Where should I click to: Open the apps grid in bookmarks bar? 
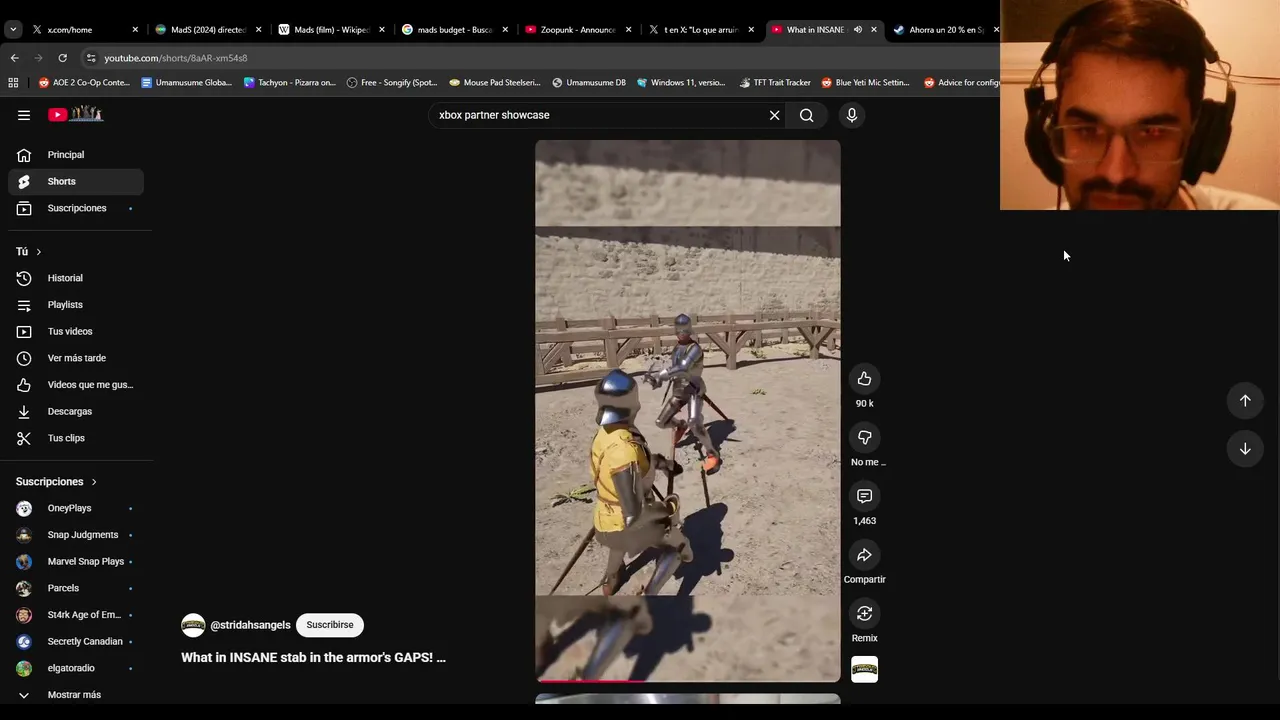pos(13,83)
